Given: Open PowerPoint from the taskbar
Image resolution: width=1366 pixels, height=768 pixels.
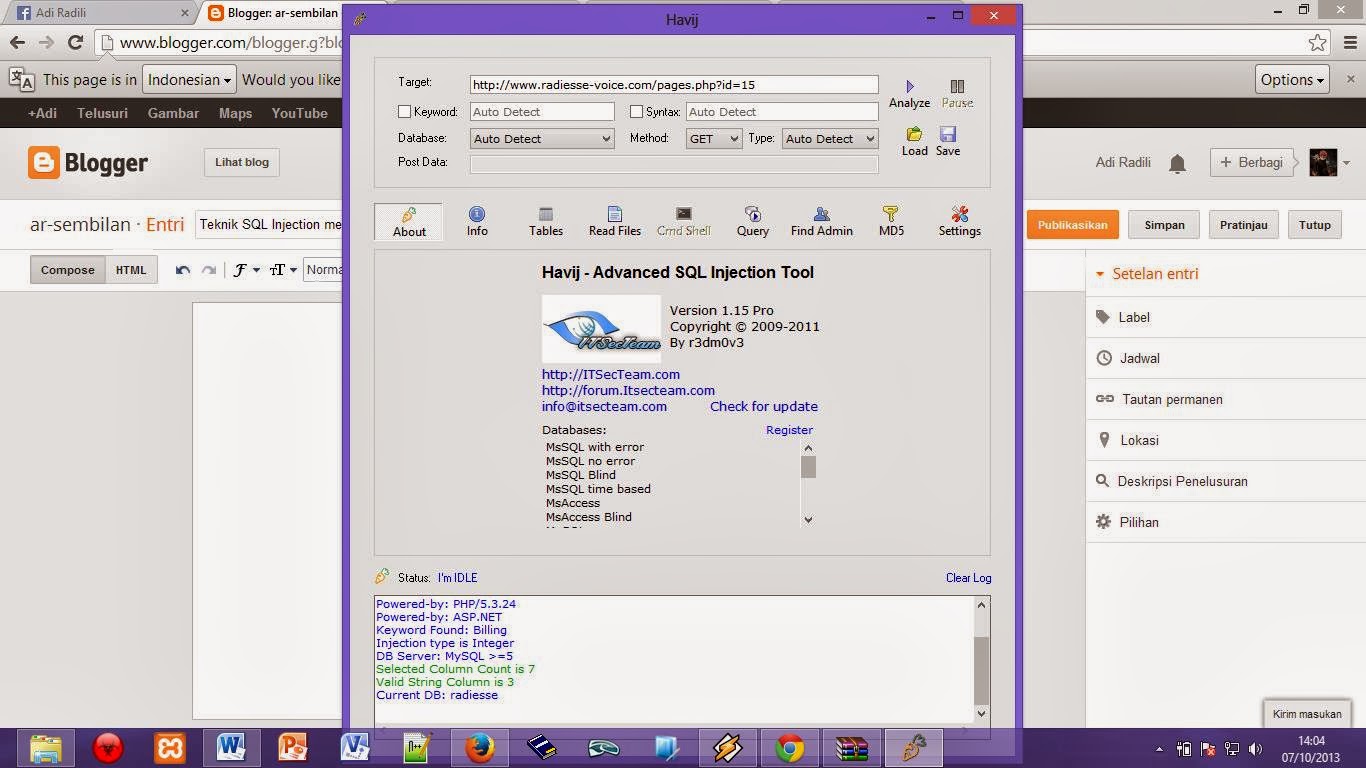Looking at the screenshot, I should (293, 747).
